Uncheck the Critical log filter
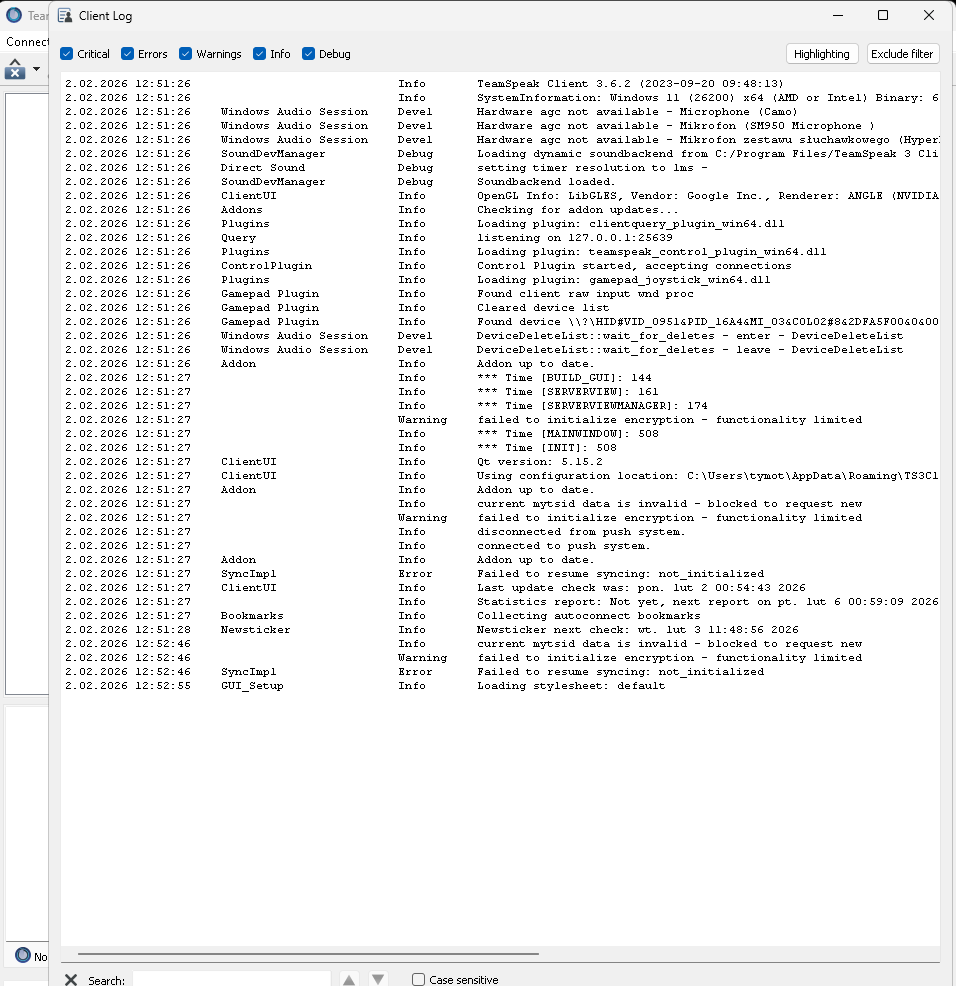The image size is (956, 986). click(x=67, y=54)
